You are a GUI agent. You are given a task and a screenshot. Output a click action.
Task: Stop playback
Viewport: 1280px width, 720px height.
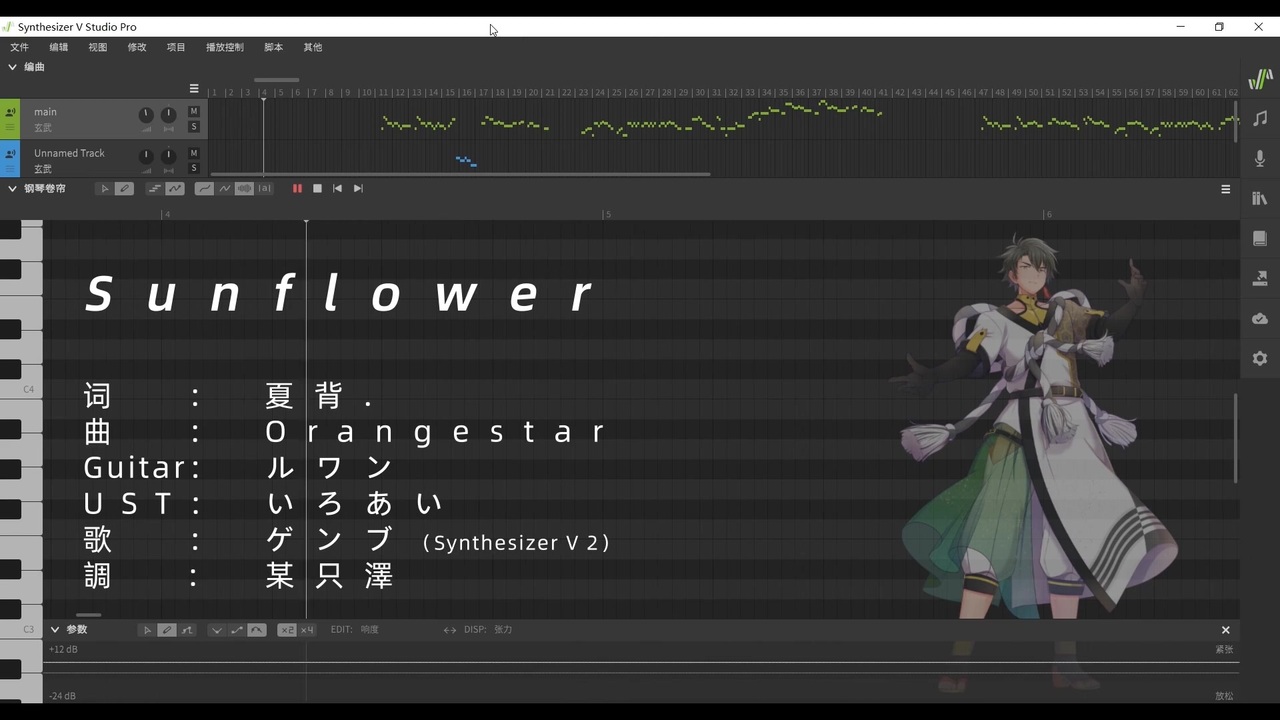[317, 188]
